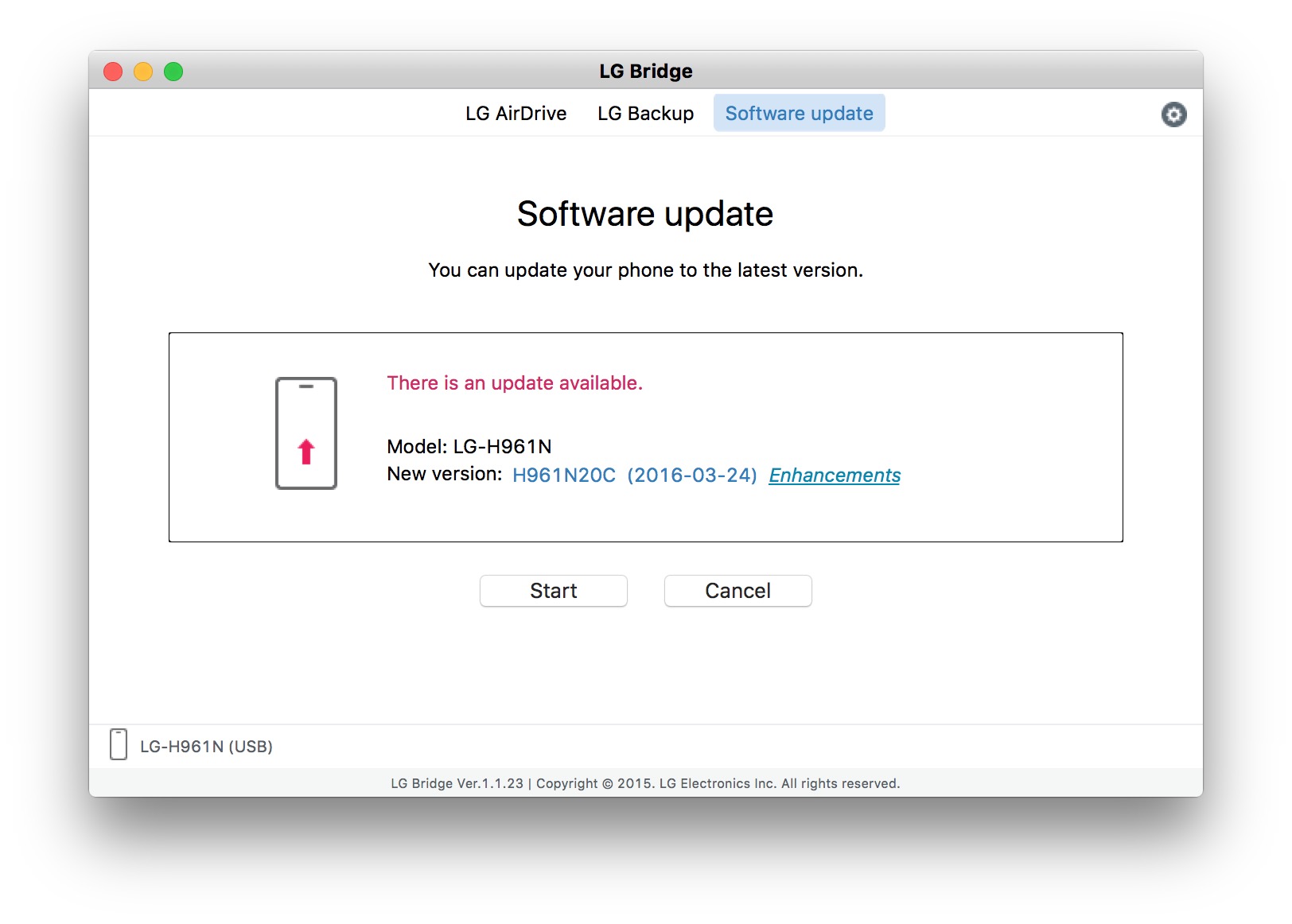Click the LG-H961N (USB) device label
Viewport: 1292px width, 924px height.
(206, 747)
